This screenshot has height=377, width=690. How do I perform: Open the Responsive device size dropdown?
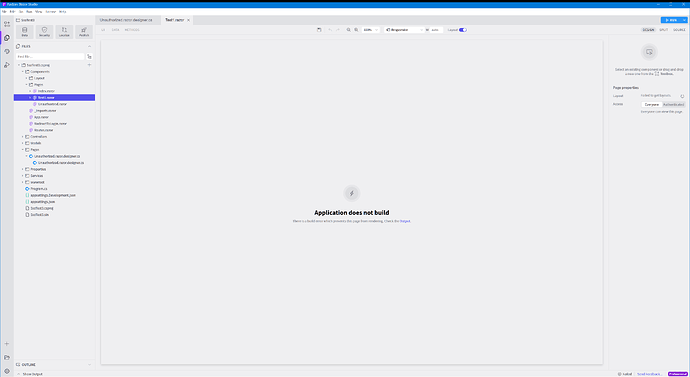(404, 30)
